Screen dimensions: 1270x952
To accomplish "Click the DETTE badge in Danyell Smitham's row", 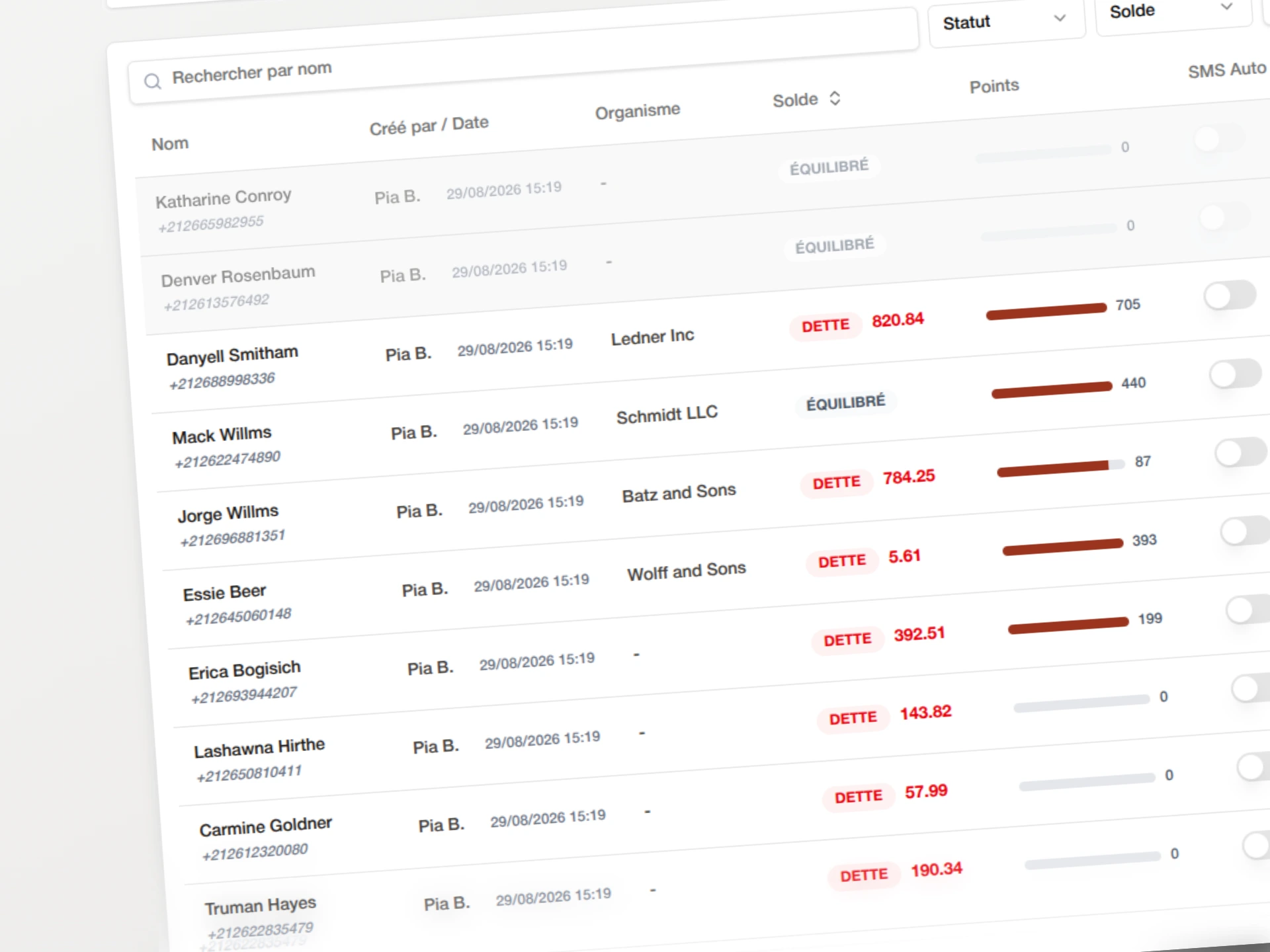I will 825,326.
